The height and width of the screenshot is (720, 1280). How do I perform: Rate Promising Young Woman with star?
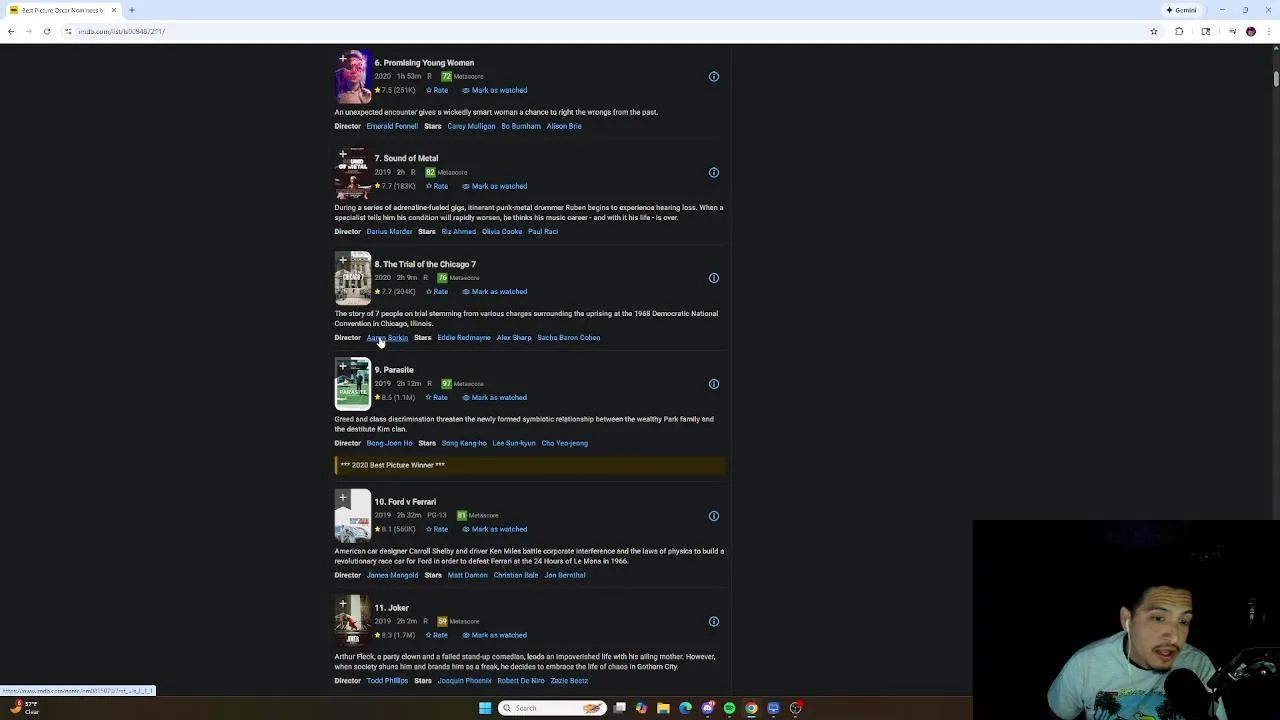tap(437, 90)
